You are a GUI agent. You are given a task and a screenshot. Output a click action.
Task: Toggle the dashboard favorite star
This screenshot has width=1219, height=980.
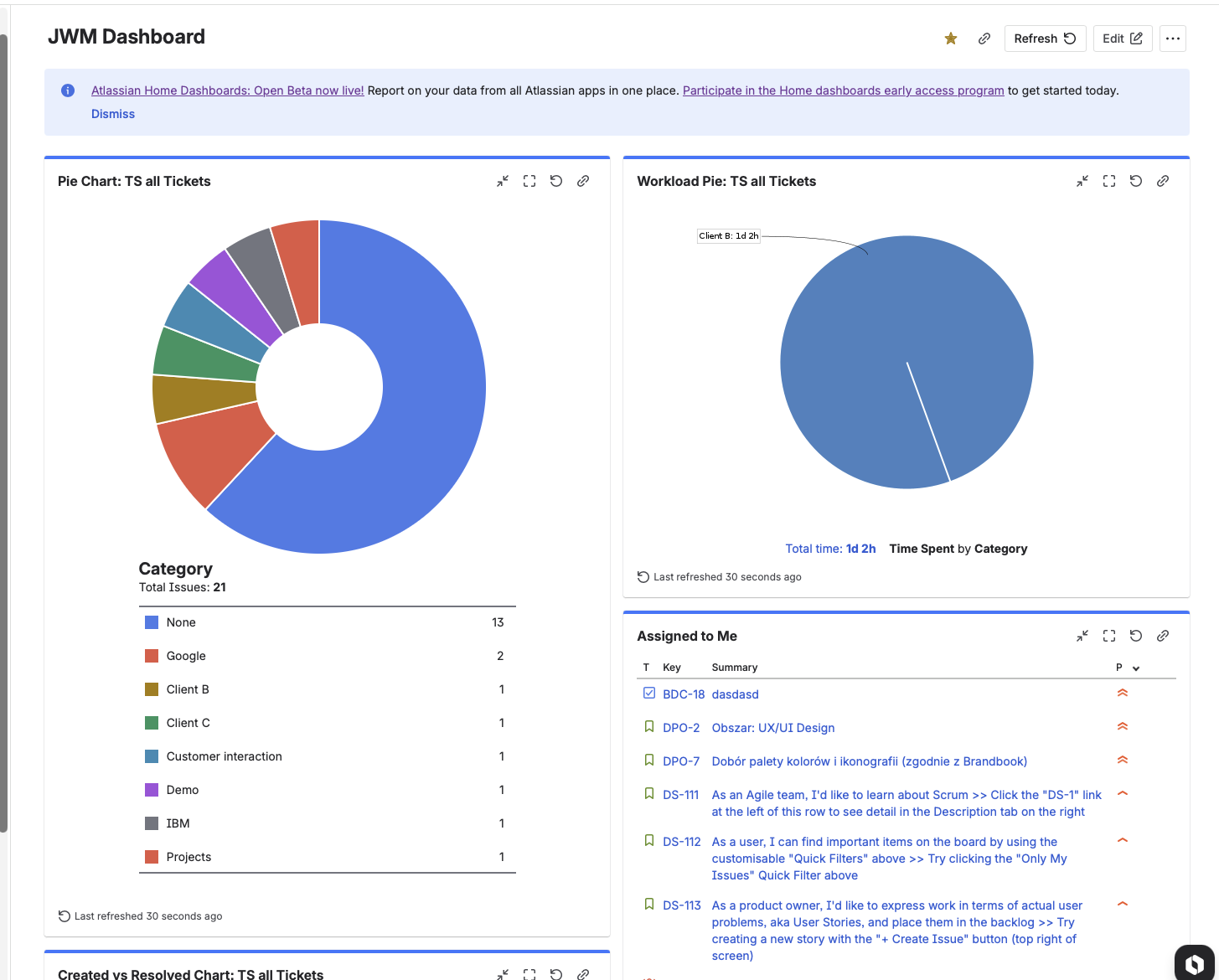pos(950,39)
